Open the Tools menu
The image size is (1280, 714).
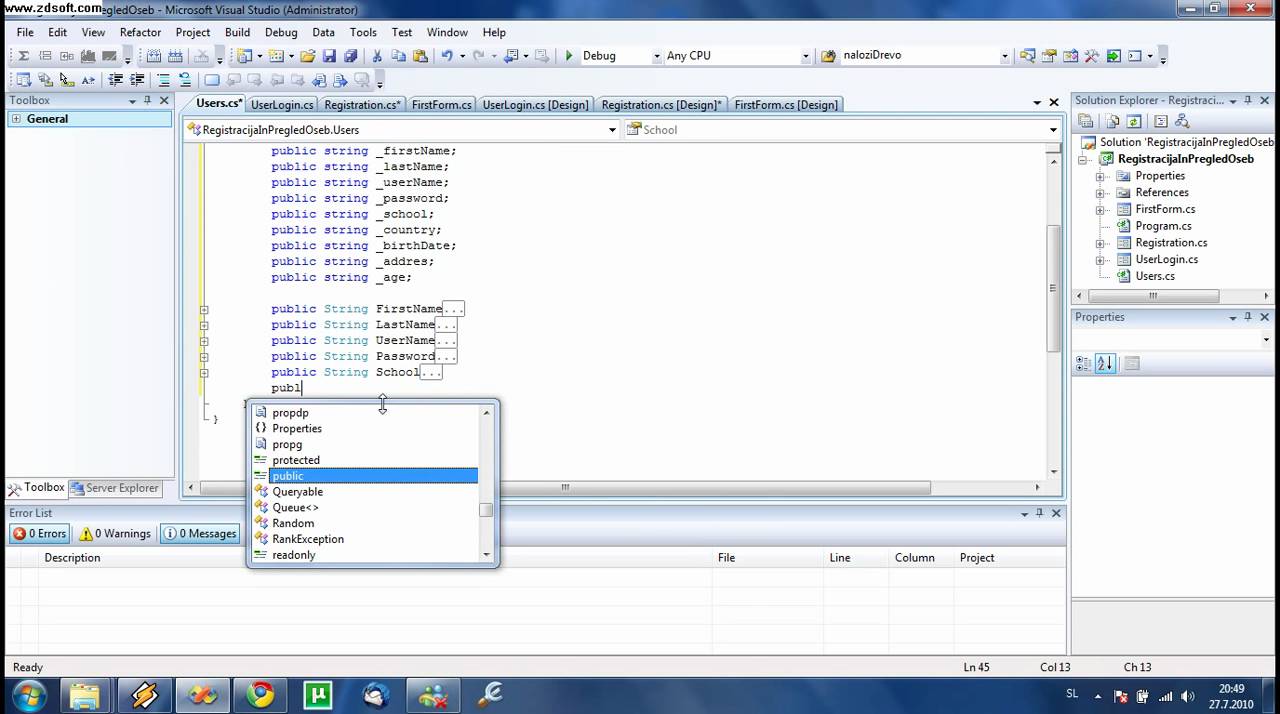click(363, 32)
